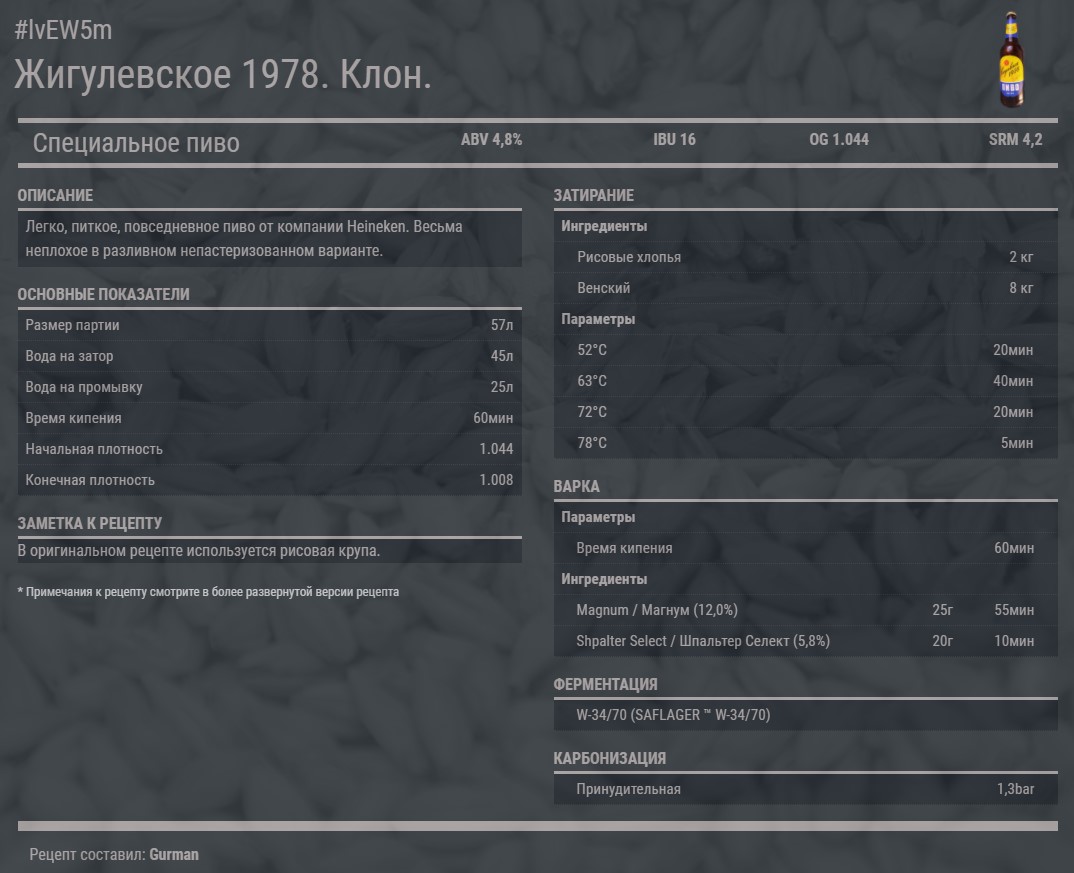Click the Shpalter boil time 10мин

click(1014, 641)
